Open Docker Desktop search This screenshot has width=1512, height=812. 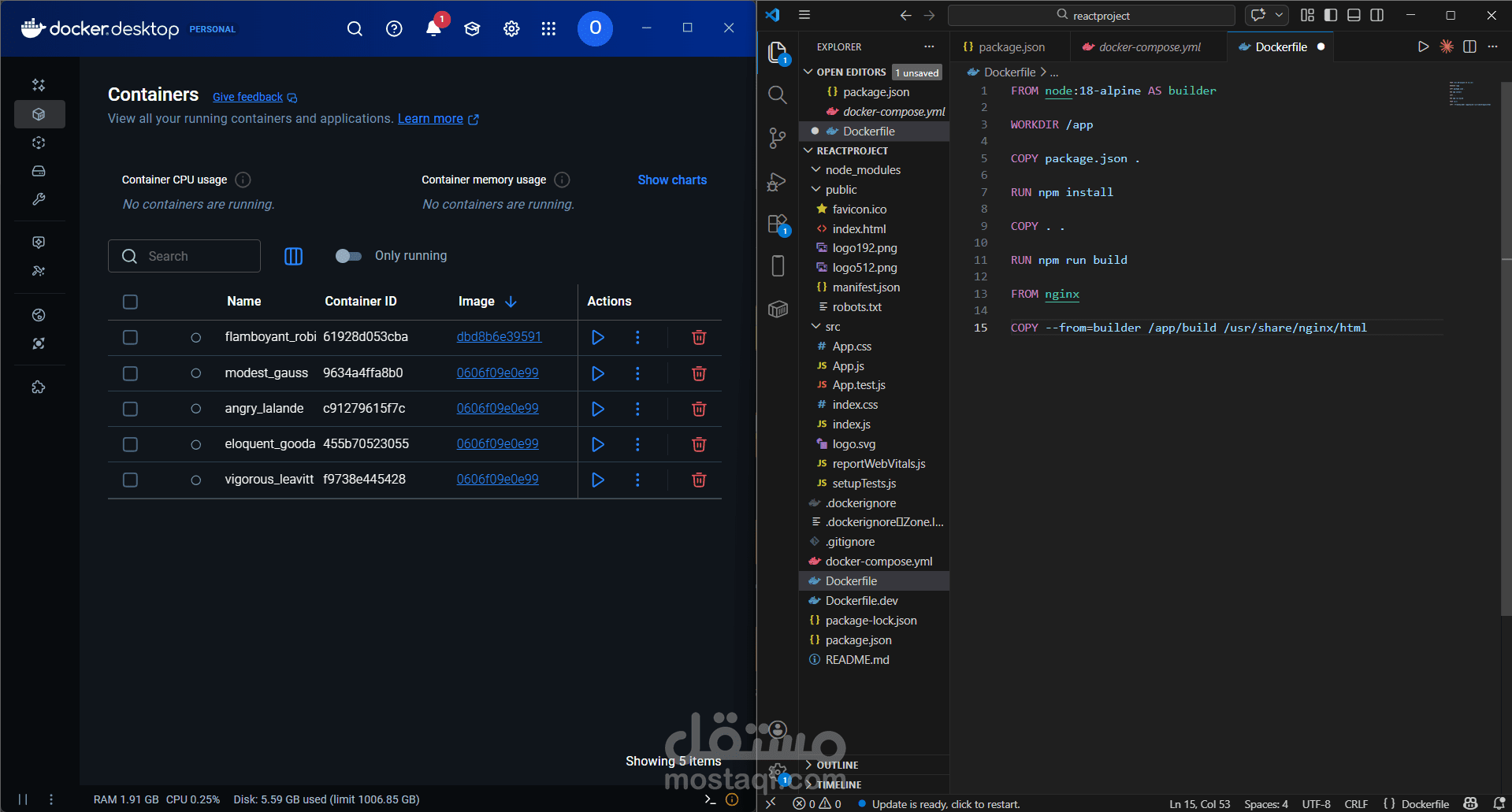(355, 29)
